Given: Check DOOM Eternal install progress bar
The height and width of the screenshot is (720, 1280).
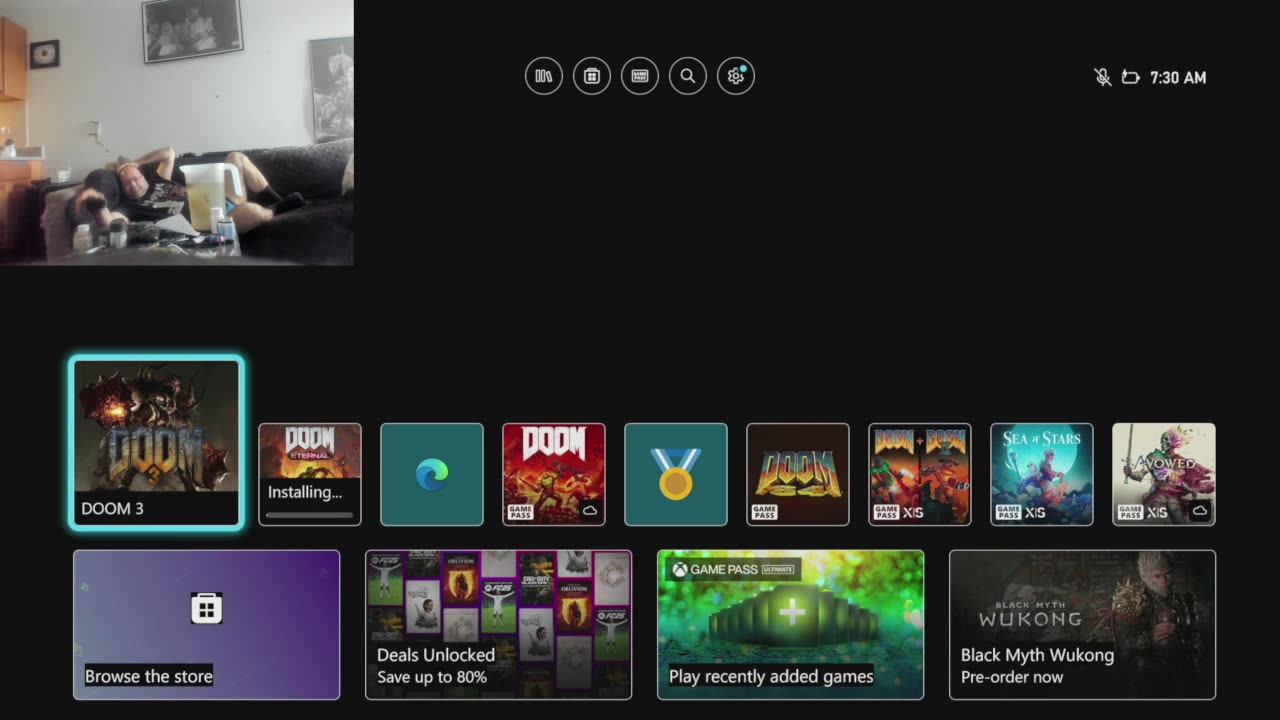Looking at the screenshot, I should (310, 515).
